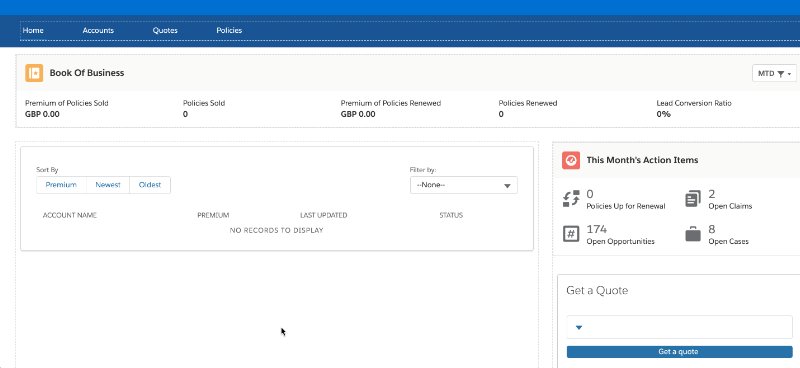The image size is (800, 368).
Task: Click the This Month's Action Items icon
Action: 571,160
